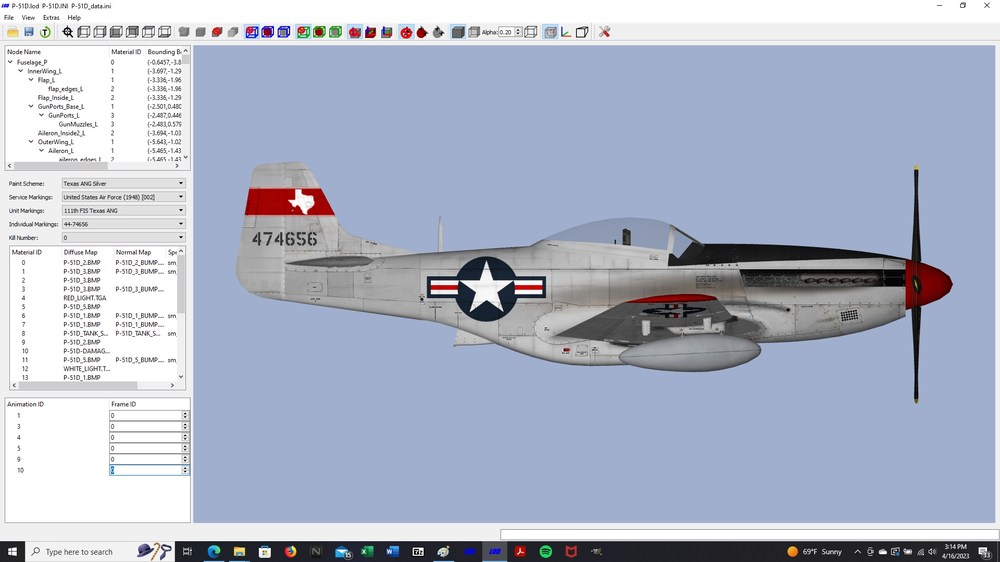Open the Extras menu
Image resolution: width=1000 pixels, height=562 pixels.
pos(51,18)
